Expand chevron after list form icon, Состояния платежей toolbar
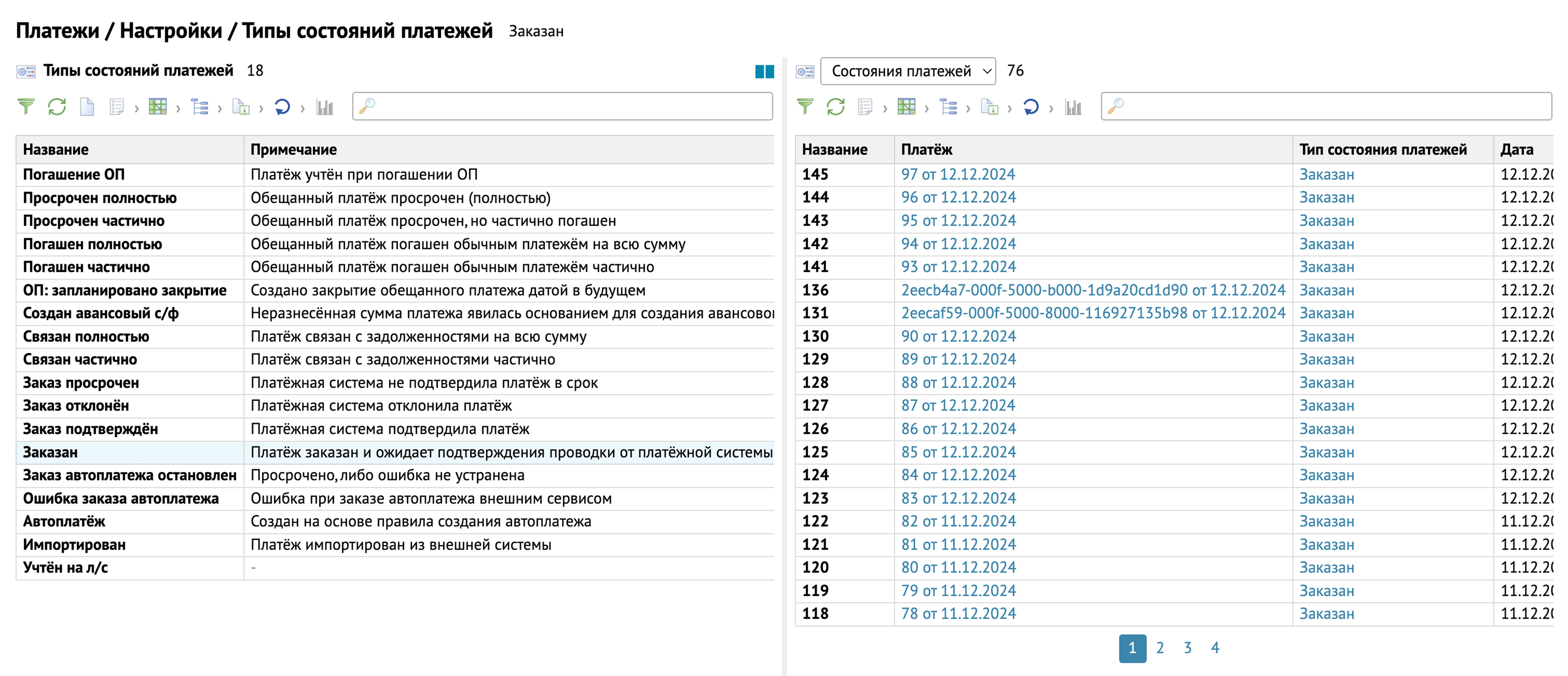Image resolution: width=1568 pixels, height=676 pixels. pyautogui.click(x=885, y=109)
